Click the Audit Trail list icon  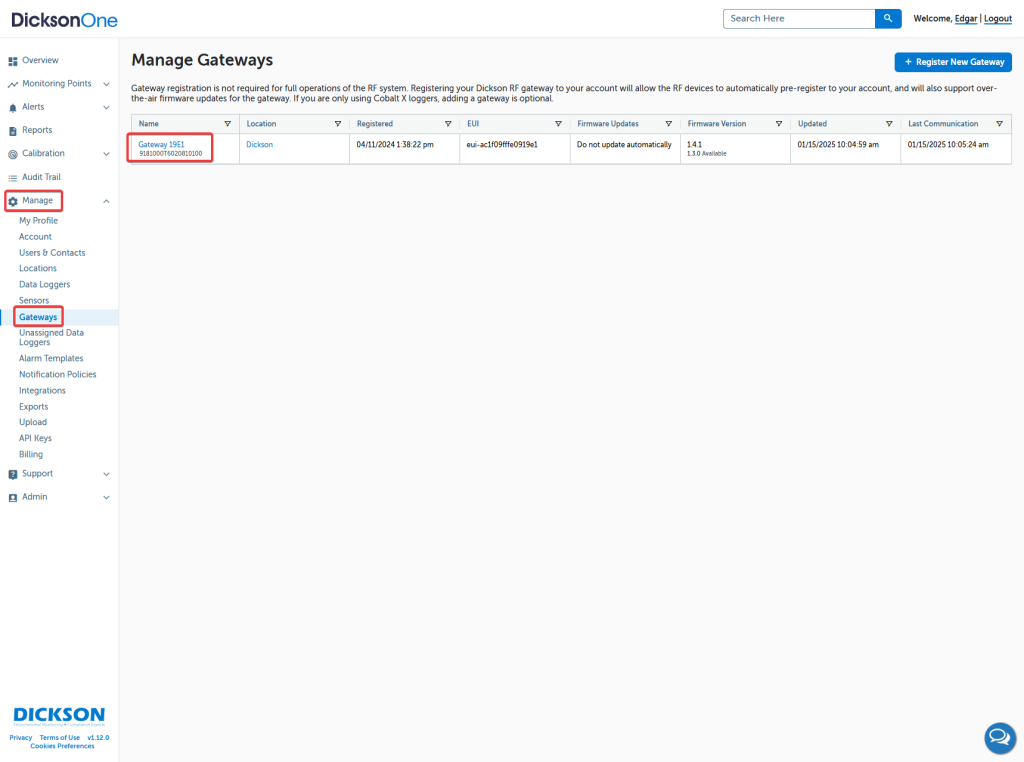[13, 178]
